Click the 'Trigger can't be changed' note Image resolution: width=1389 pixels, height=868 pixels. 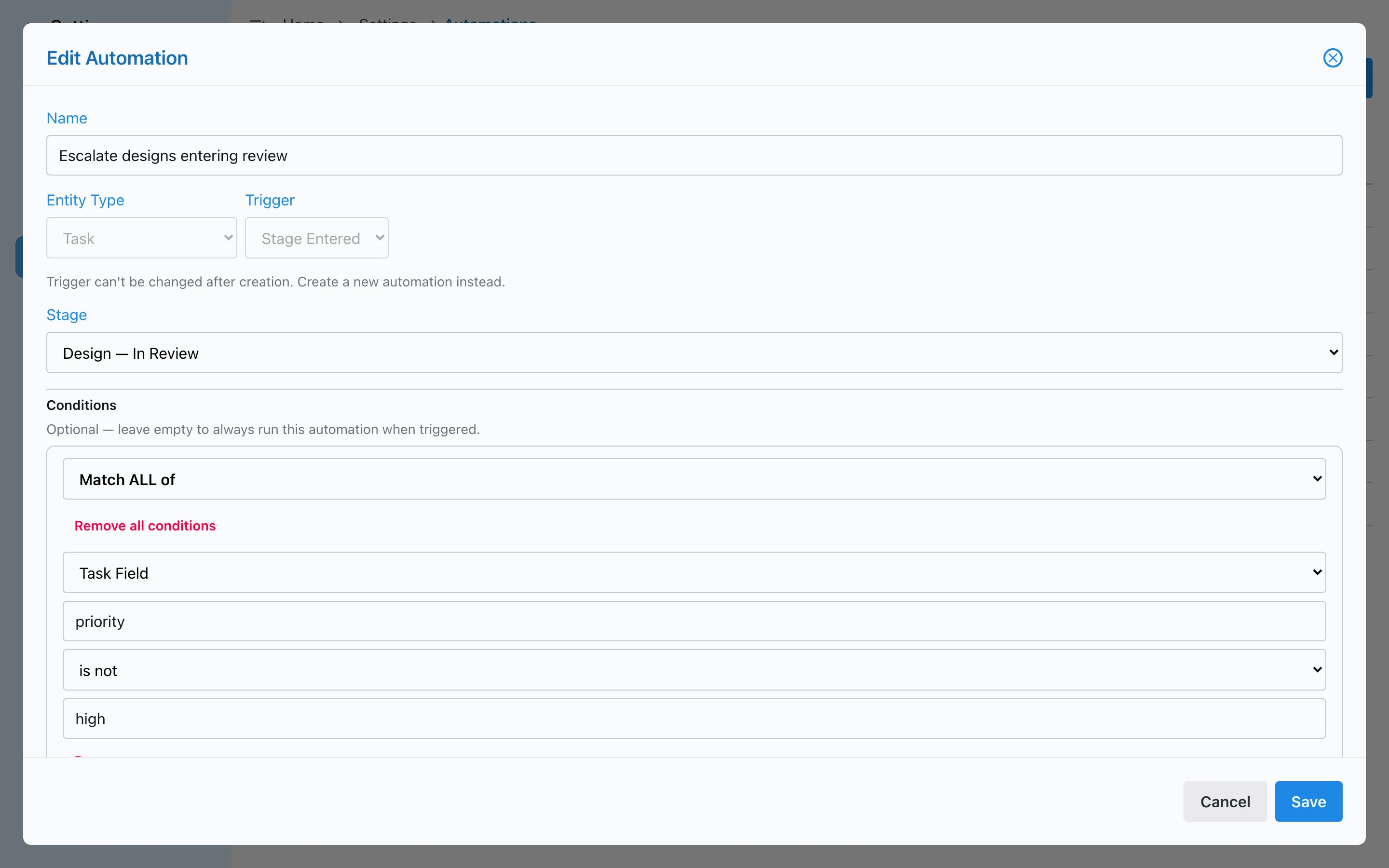pyautogui.click(x=275, y=282)
